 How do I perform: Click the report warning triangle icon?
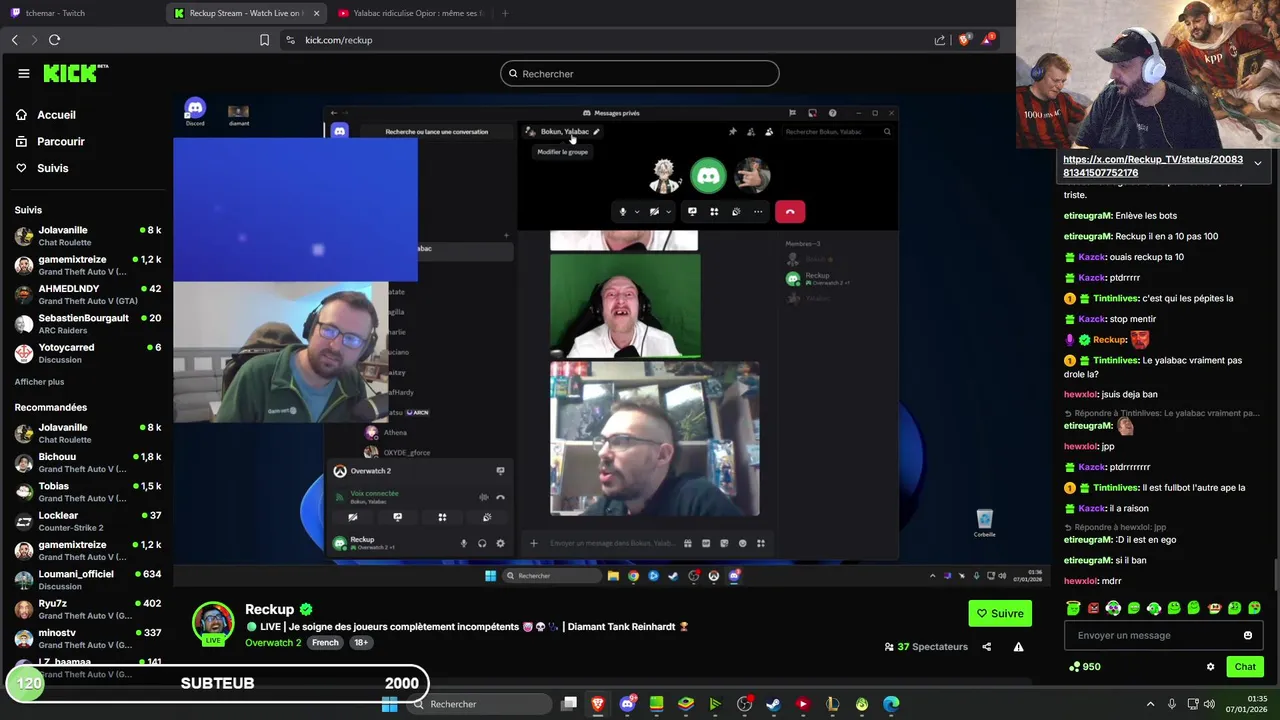point(1018,647)
